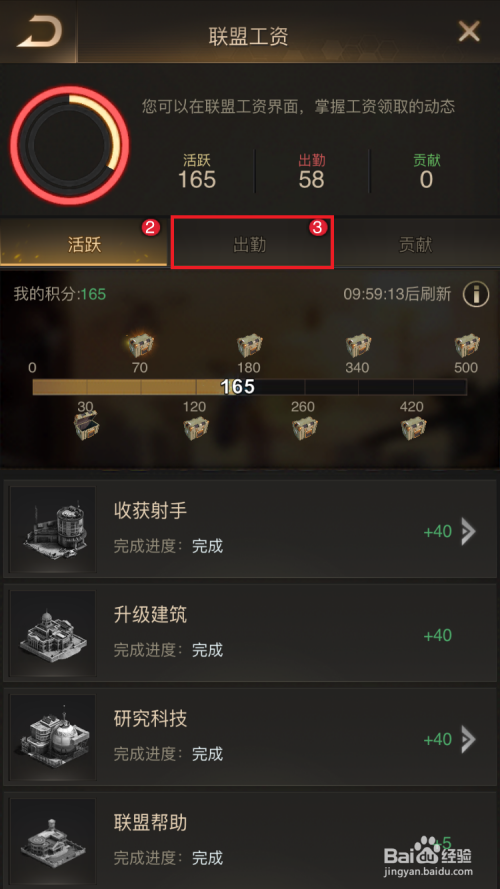Claim the 70-point reward chest
Viewport: 500px width, 889px height.
pyautogui.click(x=139, y=344)
